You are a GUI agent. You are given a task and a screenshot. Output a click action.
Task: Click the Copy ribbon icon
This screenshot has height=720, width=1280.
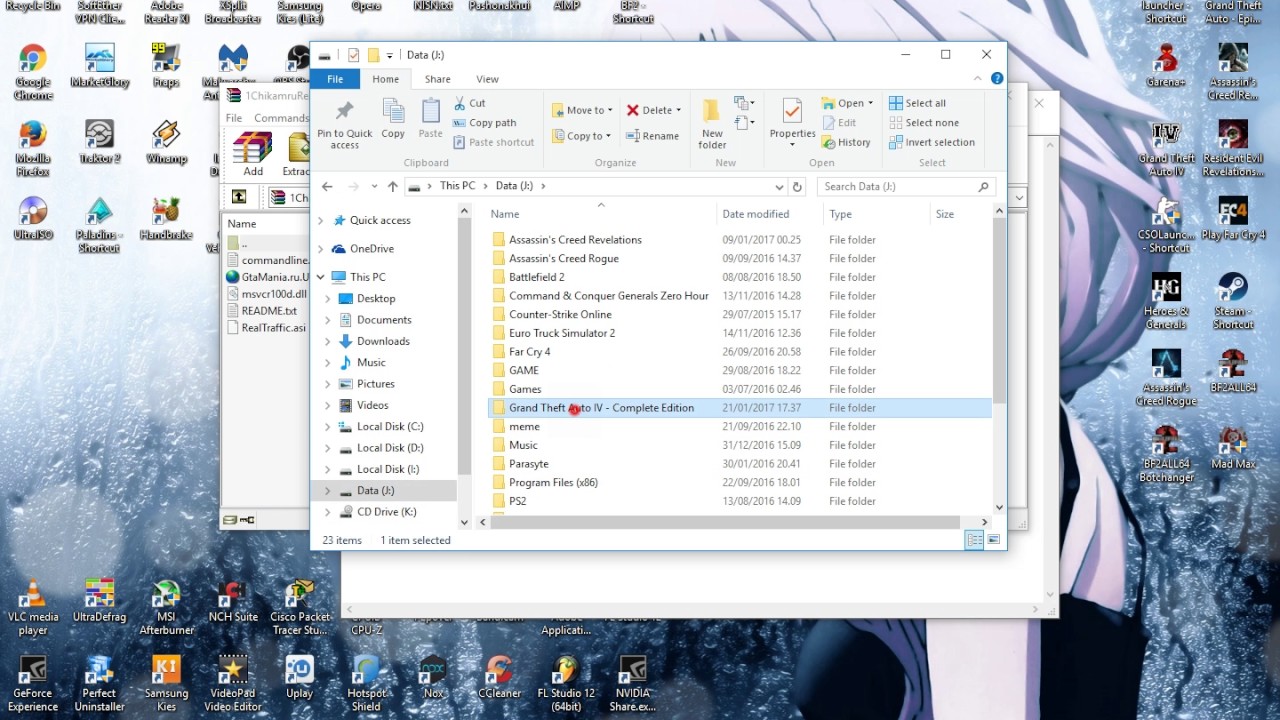pyautogui.click(x=393, y=112)
